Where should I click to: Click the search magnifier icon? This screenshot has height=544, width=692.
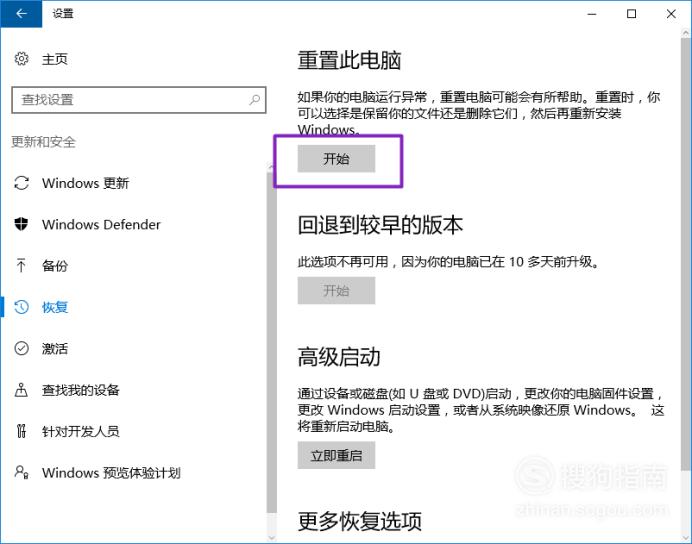pos(255,100)
